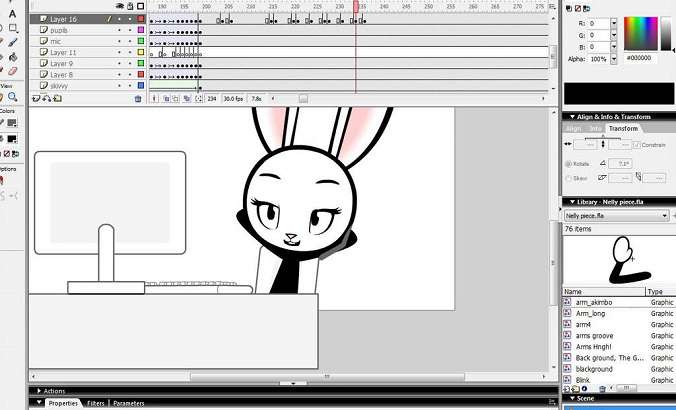Open the G value dropdown arrow

pos(614,35)
